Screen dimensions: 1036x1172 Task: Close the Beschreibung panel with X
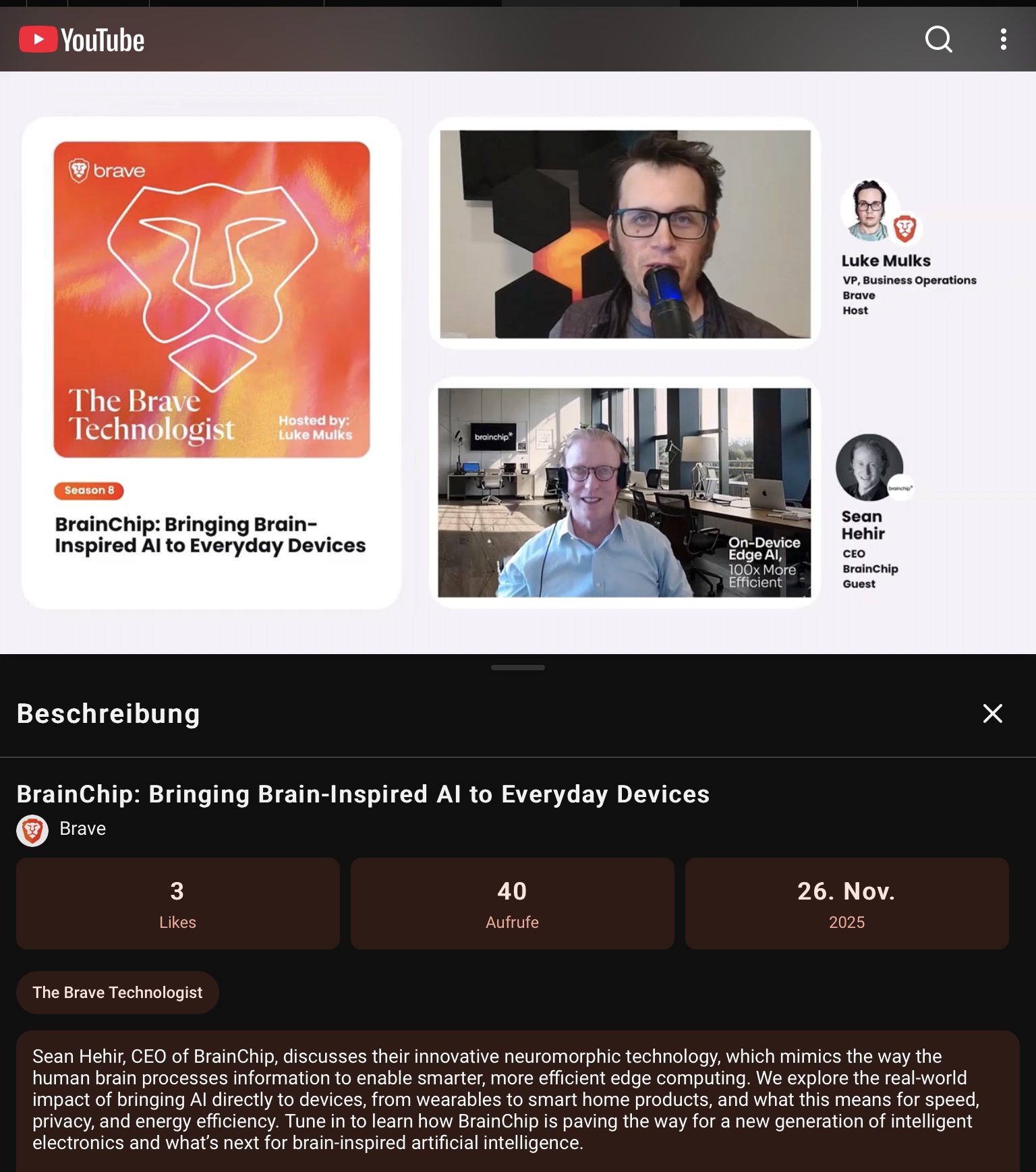tap(992, 713)
